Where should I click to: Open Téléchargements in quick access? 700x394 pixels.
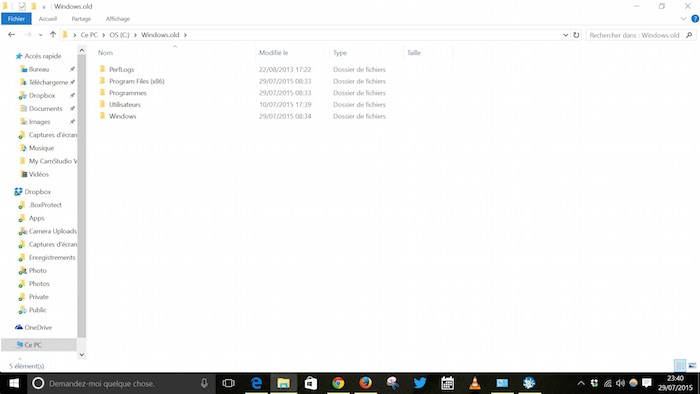48,82
